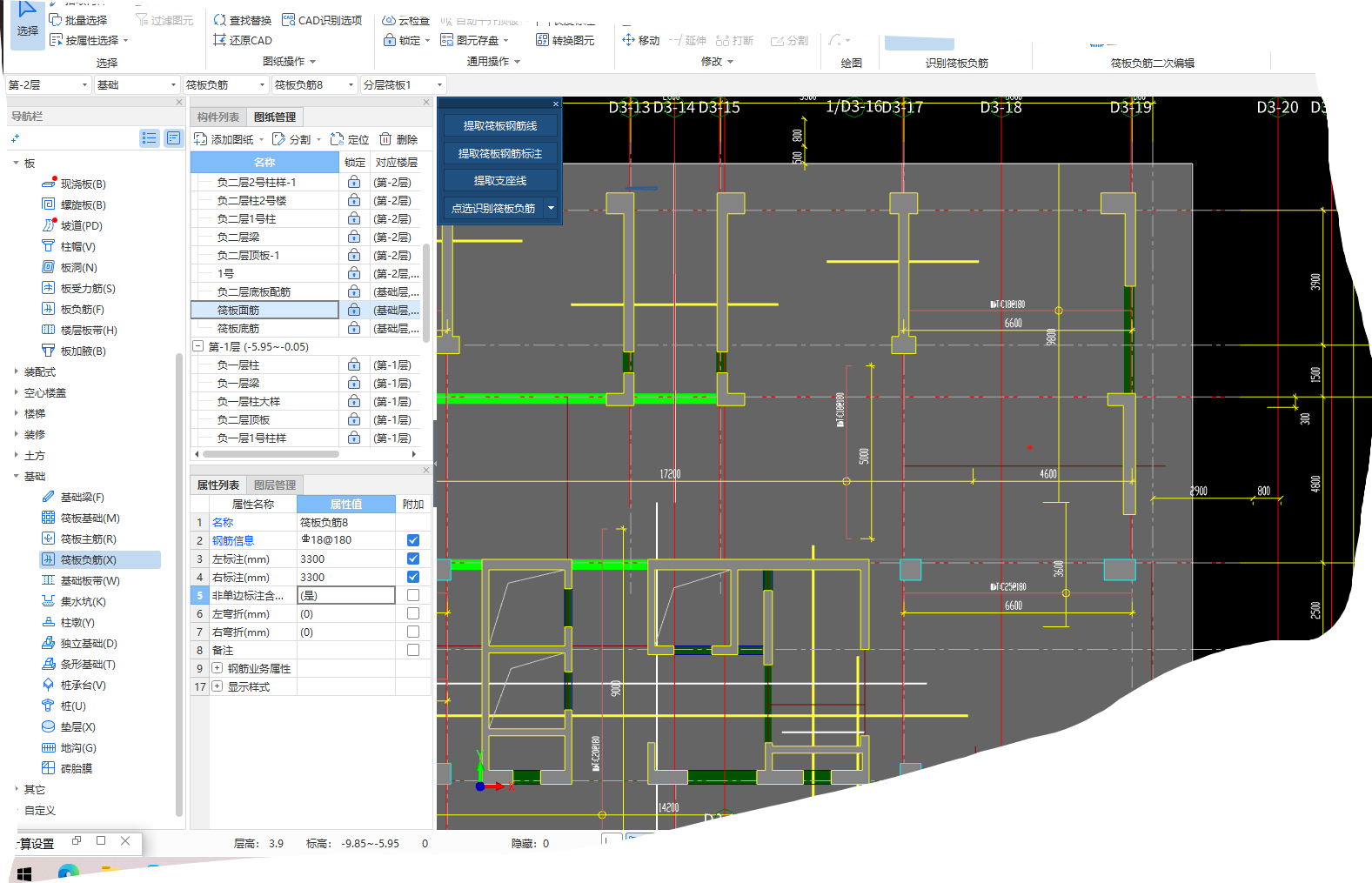Open Windows Start menu

(24, 873)
